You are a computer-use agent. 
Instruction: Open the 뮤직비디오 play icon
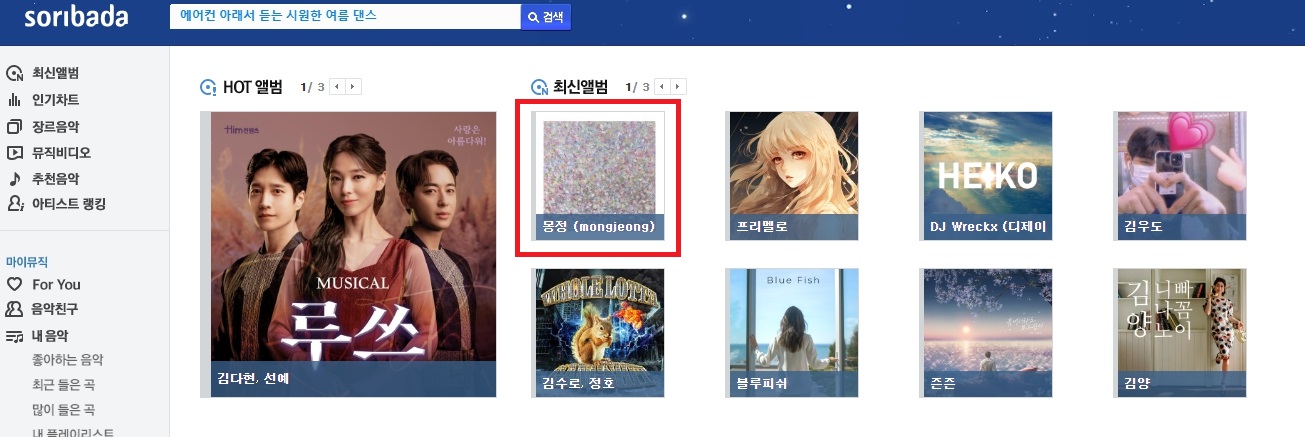14,153
